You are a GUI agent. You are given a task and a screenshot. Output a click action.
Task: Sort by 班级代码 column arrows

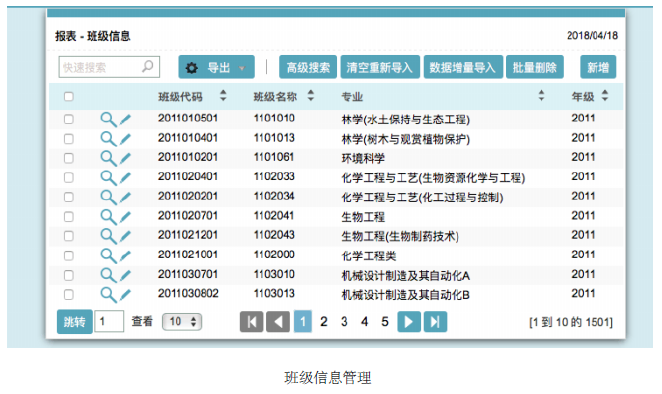(223, 96)
